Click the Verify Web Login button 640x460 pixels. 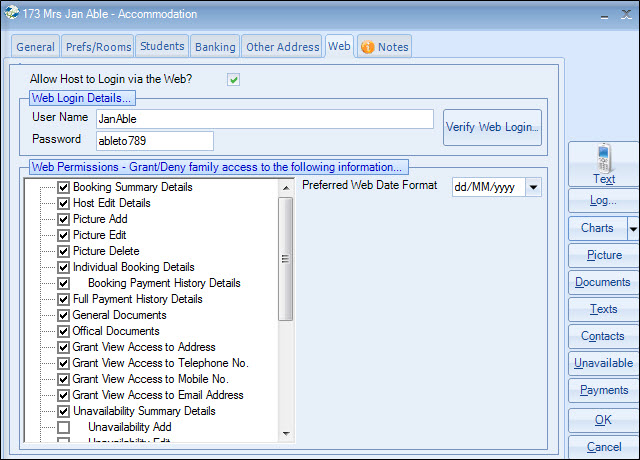[492, 127]
